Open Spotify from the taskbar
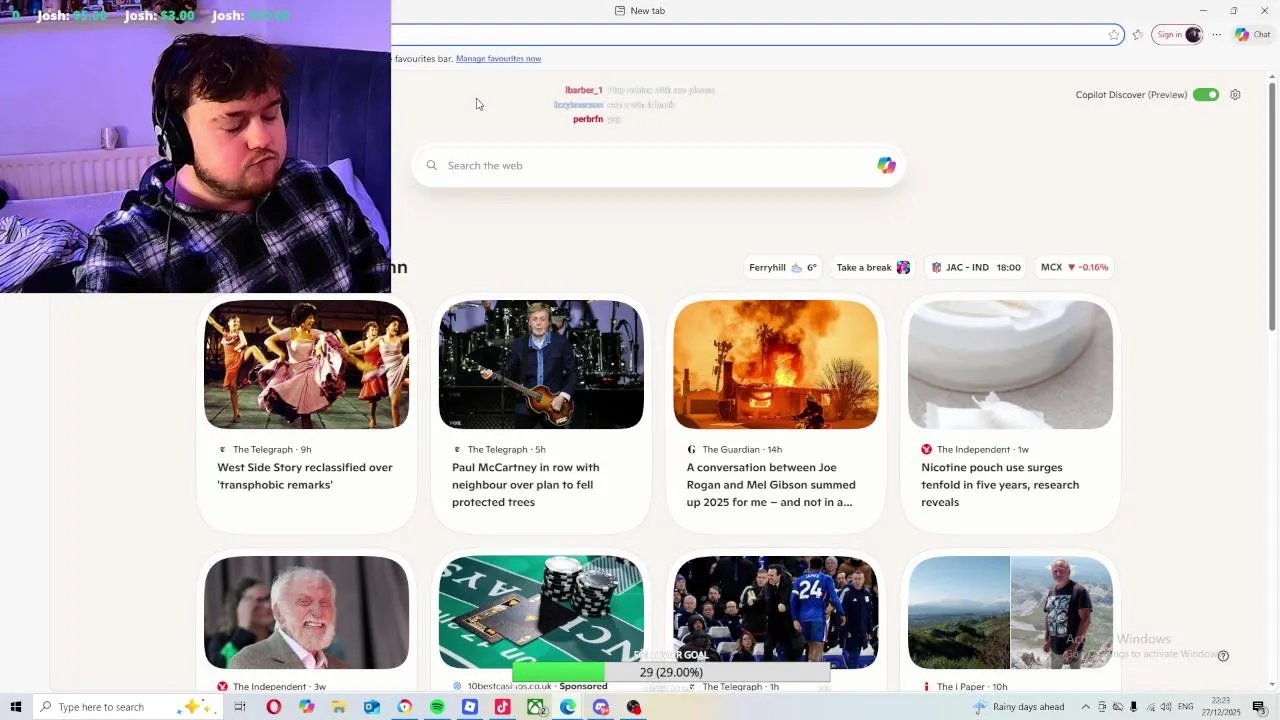This screenshot has width=1280, height=720. coord(437,707)
